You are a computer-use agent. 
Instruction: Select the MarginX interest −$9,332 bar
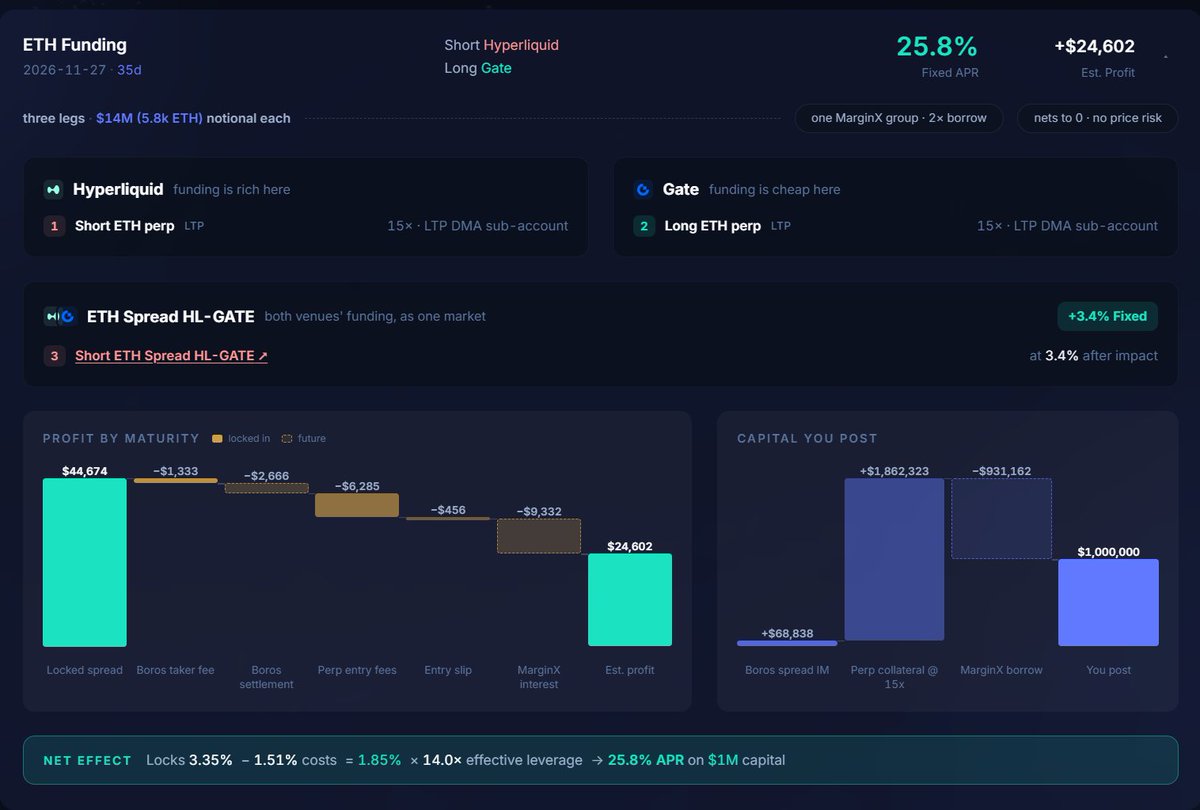point(539,536)
